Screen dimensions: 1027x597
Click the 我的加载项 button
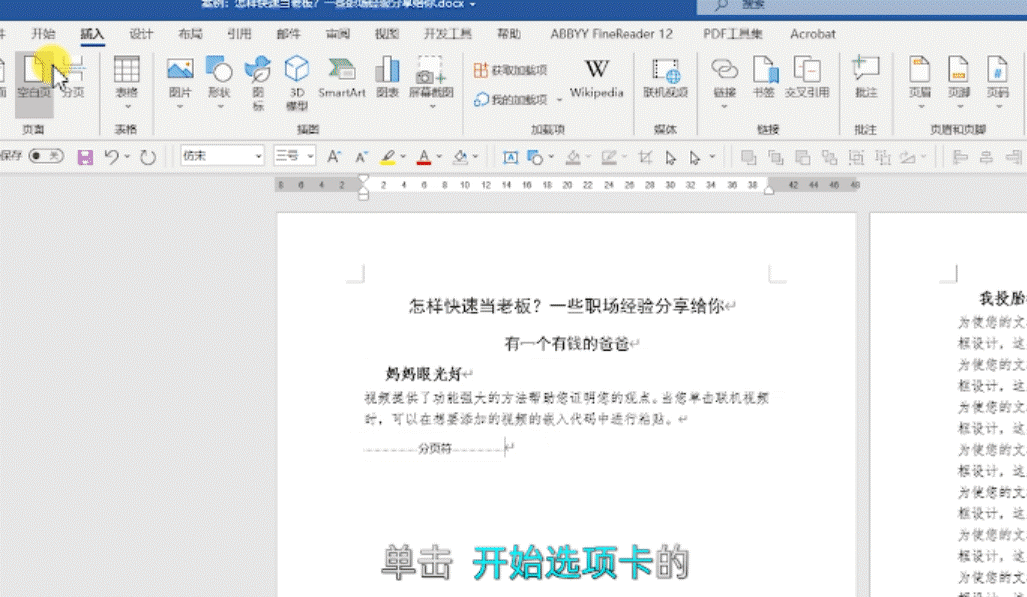[510, 99]
